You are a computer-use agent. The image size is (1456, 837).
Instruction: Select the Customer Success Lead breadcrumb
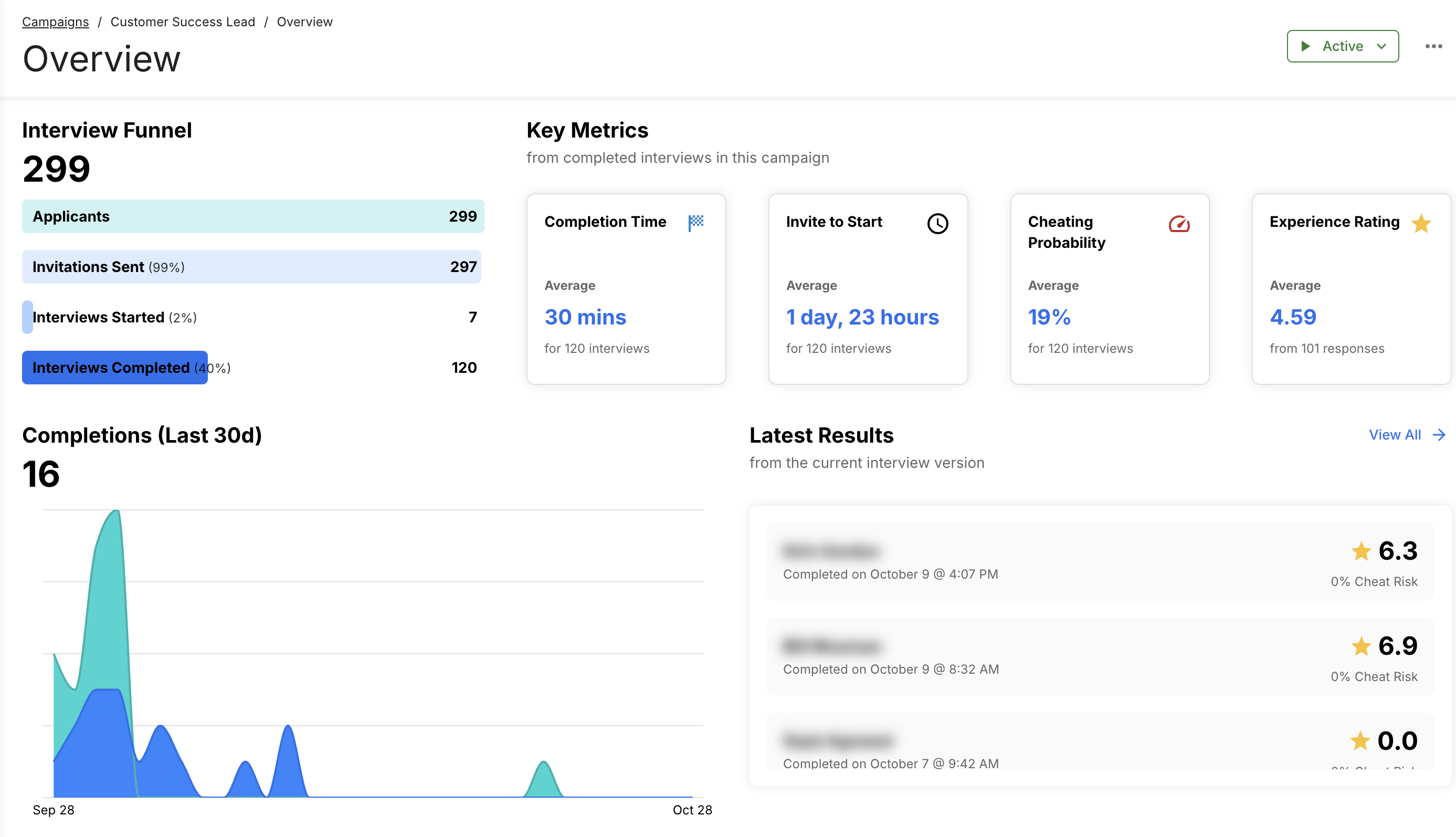183,22
